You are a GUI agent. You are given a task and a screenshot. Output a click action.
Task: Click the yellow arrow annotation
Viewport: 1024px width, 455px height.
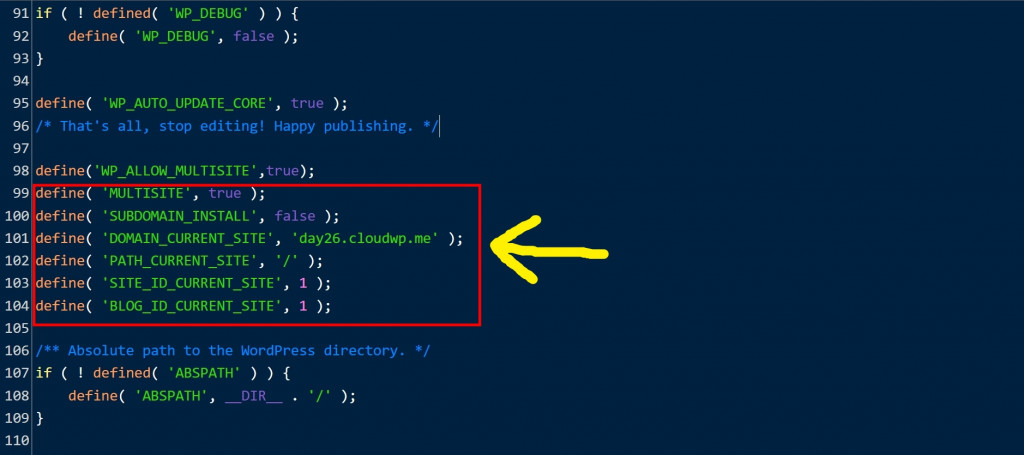point(549,251)
